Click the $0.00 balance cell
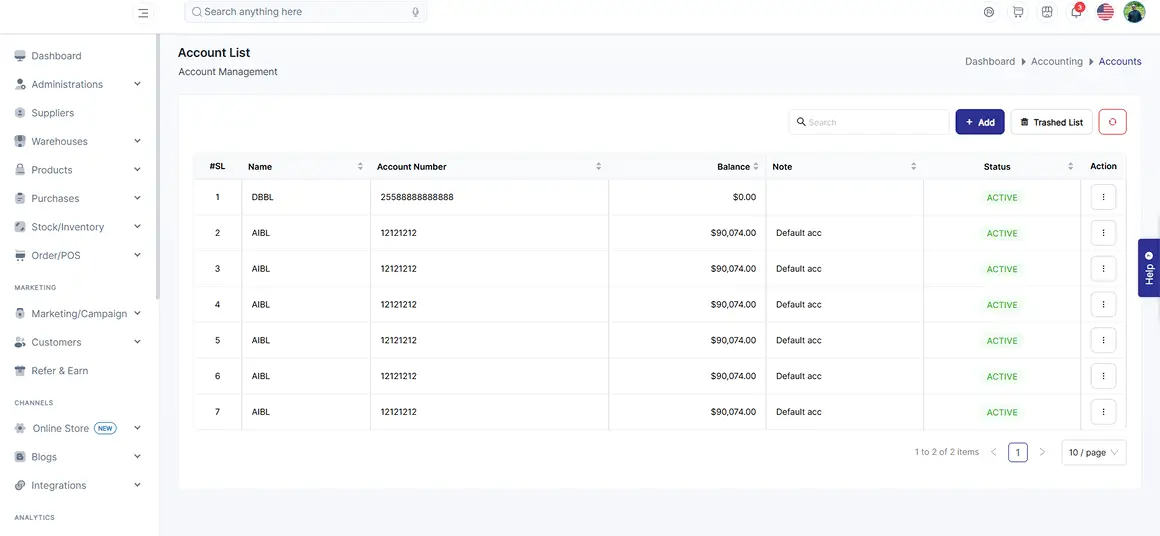1160x536 pixels. (x=743, y=197)
